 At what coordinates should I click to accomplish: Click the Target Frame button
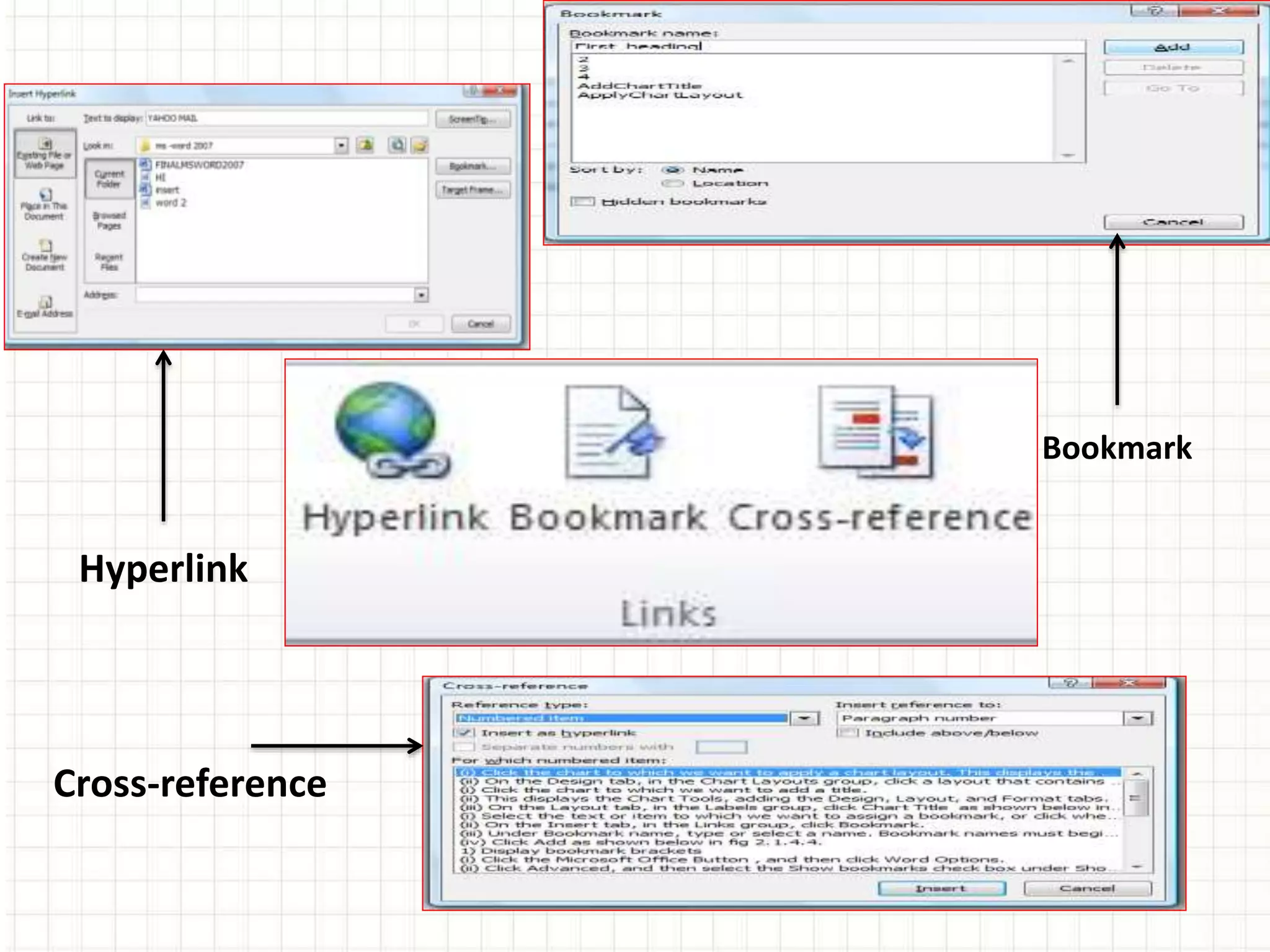click(x=473, y=190)
